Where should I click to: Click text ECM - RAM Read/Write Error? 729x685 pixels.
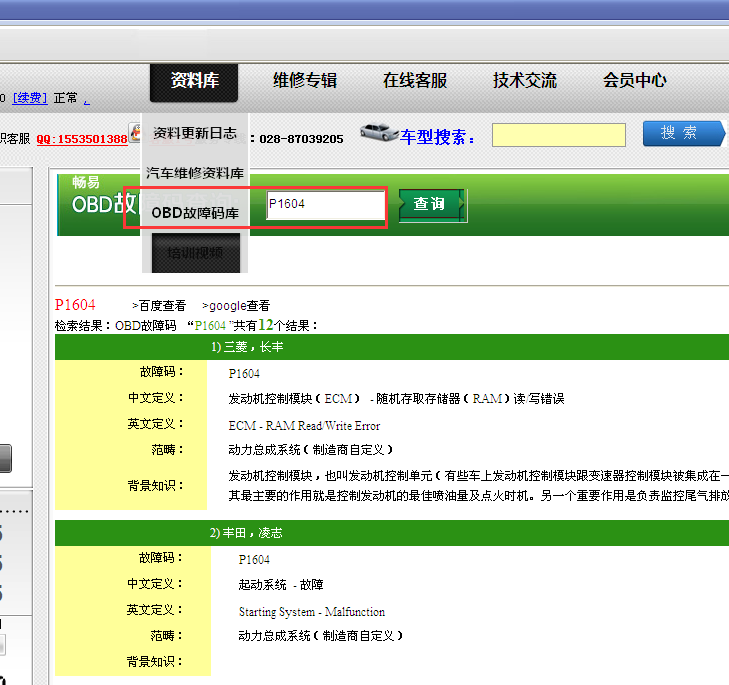(x=304, y=426)
